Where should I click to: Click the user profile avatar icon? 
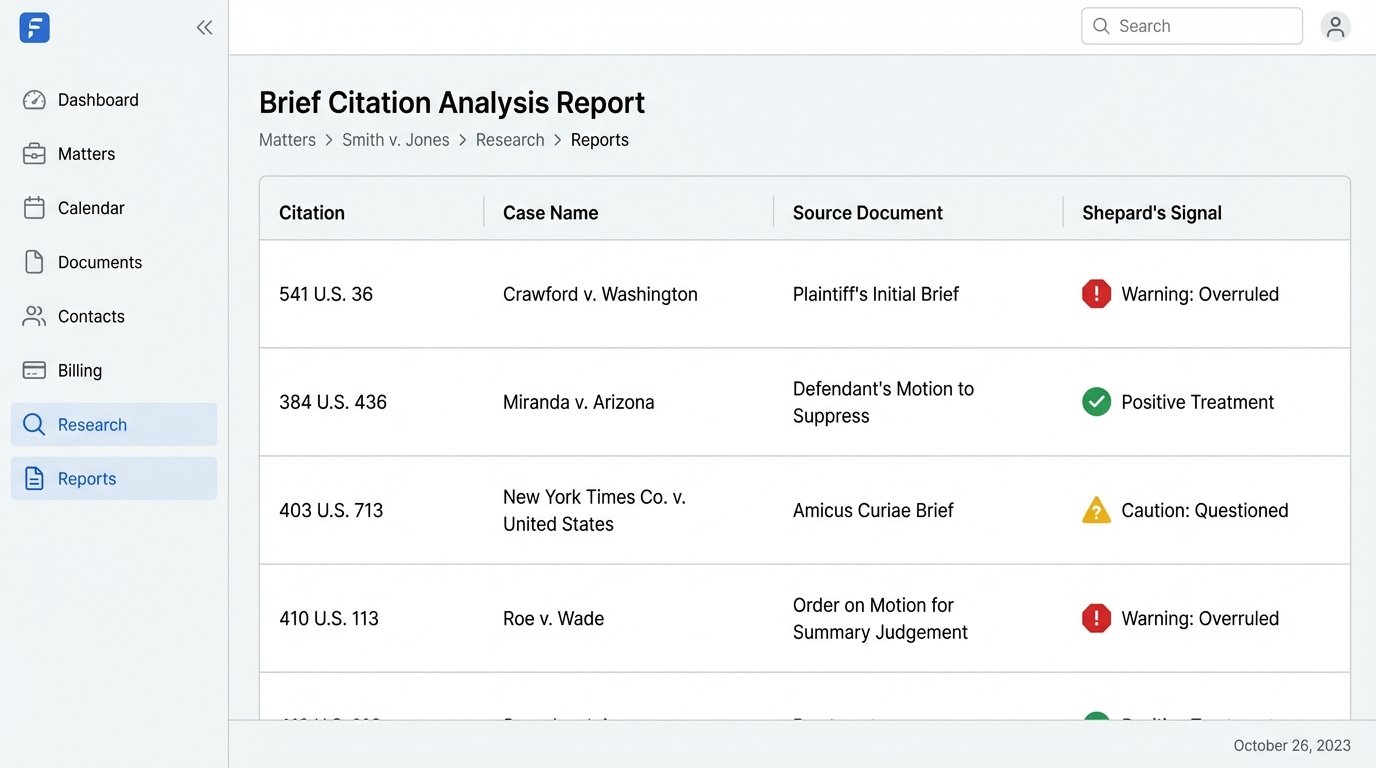click(1336, 26)
